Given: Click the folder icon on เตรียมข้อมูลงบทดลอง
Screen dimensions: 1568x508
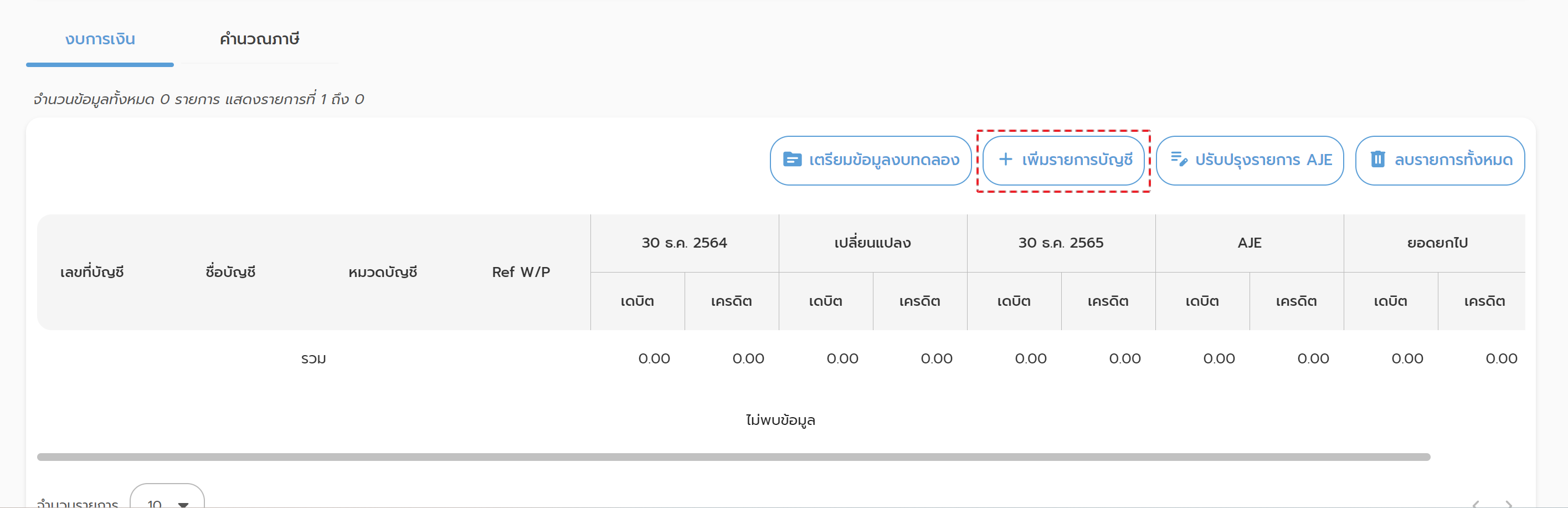Looking at the screenshot, I should pos(792,160).
